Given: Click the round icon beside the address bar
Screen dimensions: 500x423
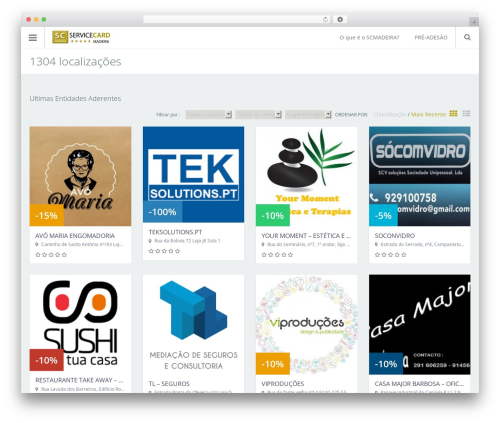Looking at the screenshot, I should pyautogui.click(x=340, y=20).
